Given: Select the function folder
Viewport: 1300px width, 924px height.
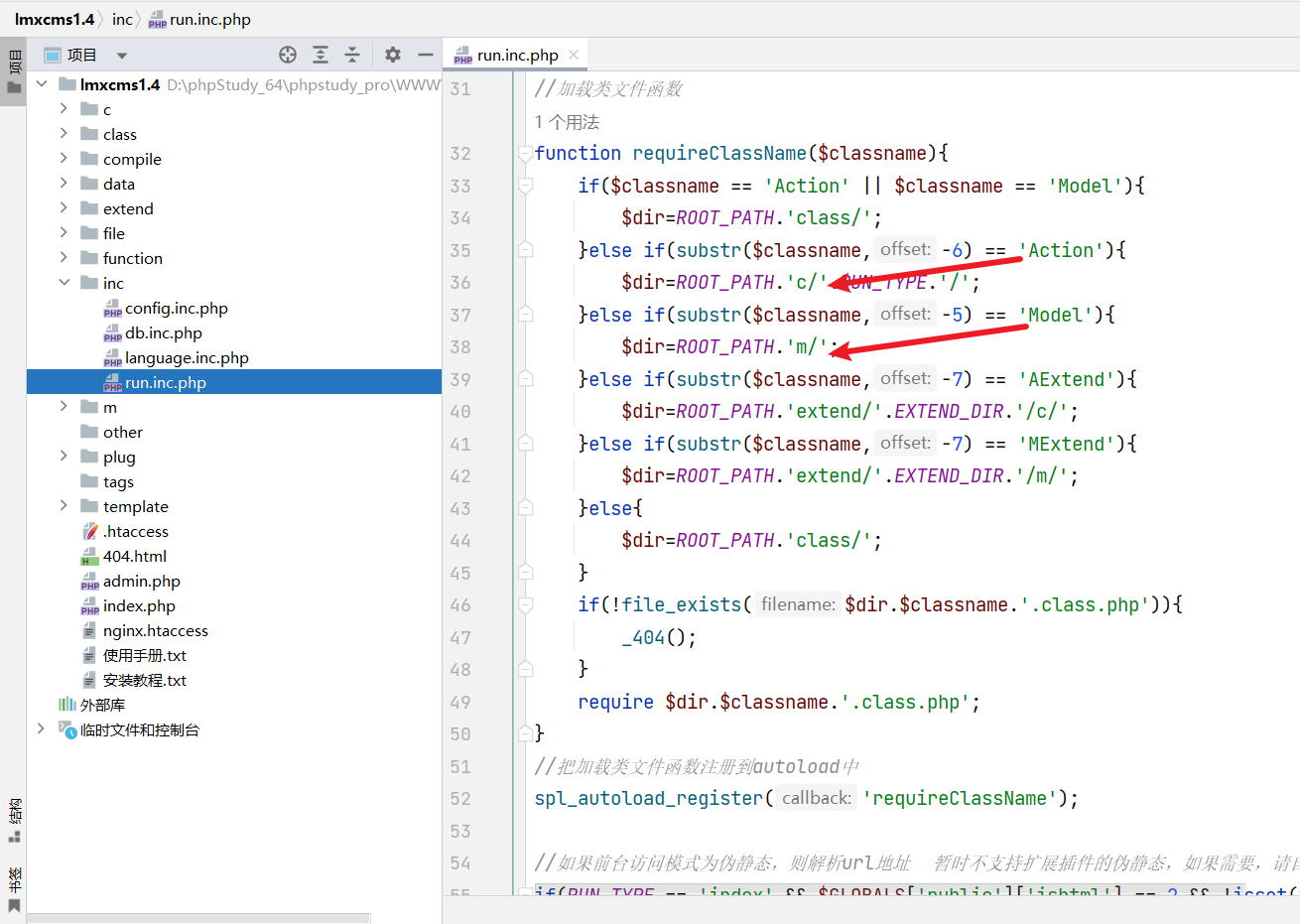Looking at the screenshot, I should click(132, 258).
